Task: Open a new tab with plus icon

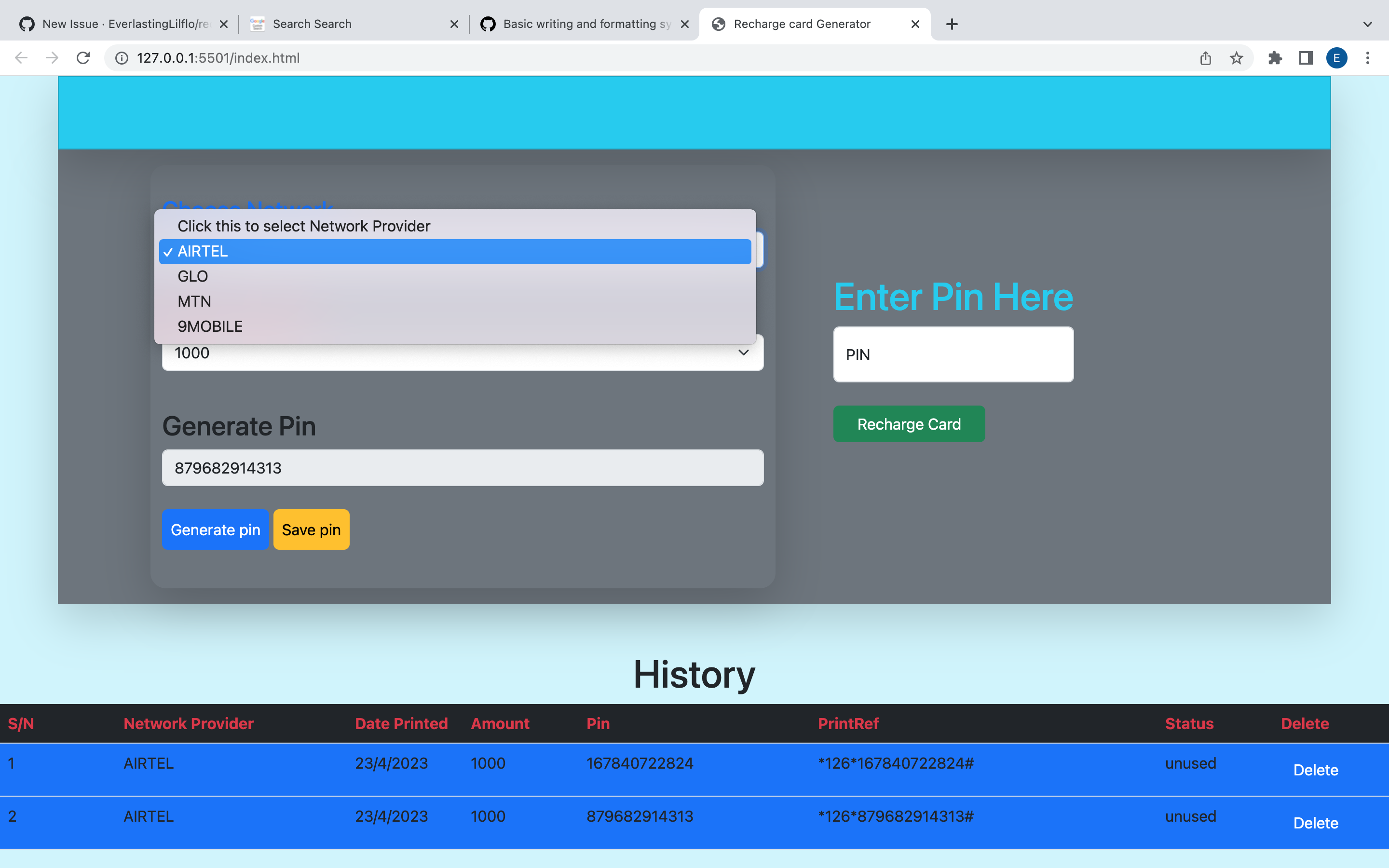Action: pos(952,24)
